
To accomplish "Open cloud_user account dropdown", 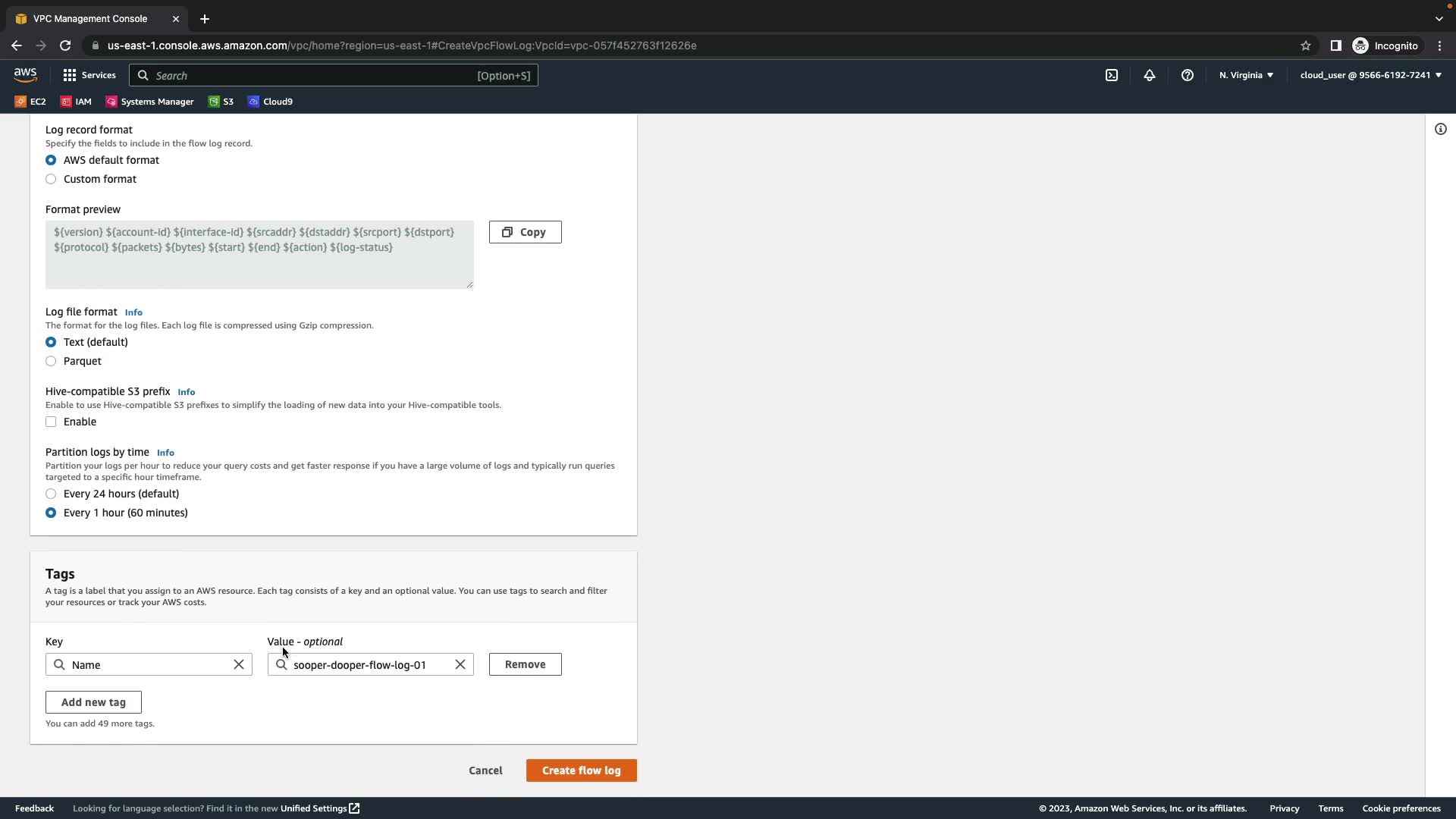I will [1370, 75].
